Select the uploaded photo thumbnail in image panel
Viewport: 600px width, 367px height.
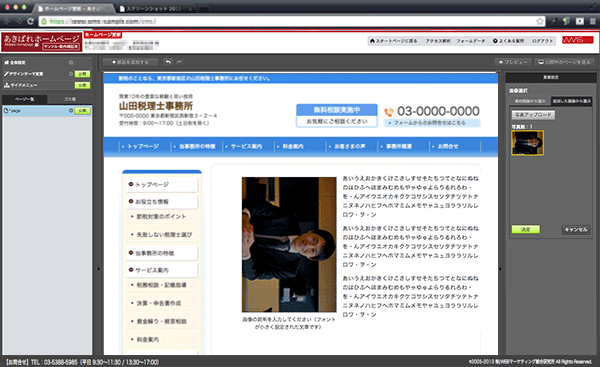point(527,143)
